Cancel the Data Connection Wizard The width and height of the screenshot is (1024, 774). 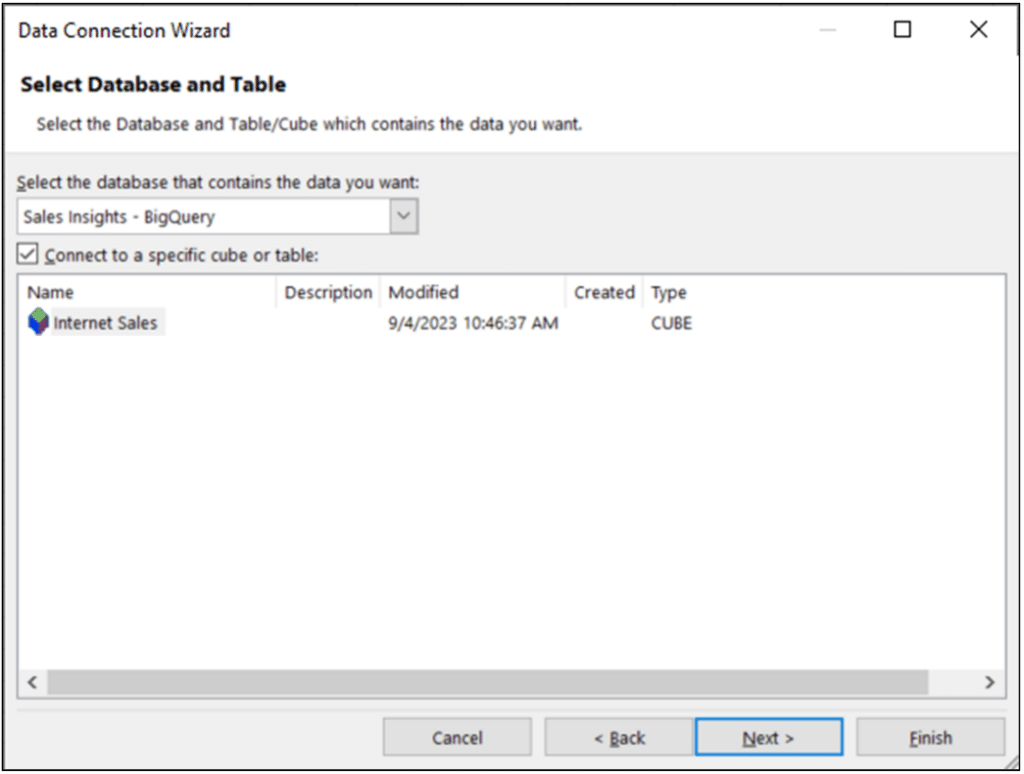(x=457, y=737)
